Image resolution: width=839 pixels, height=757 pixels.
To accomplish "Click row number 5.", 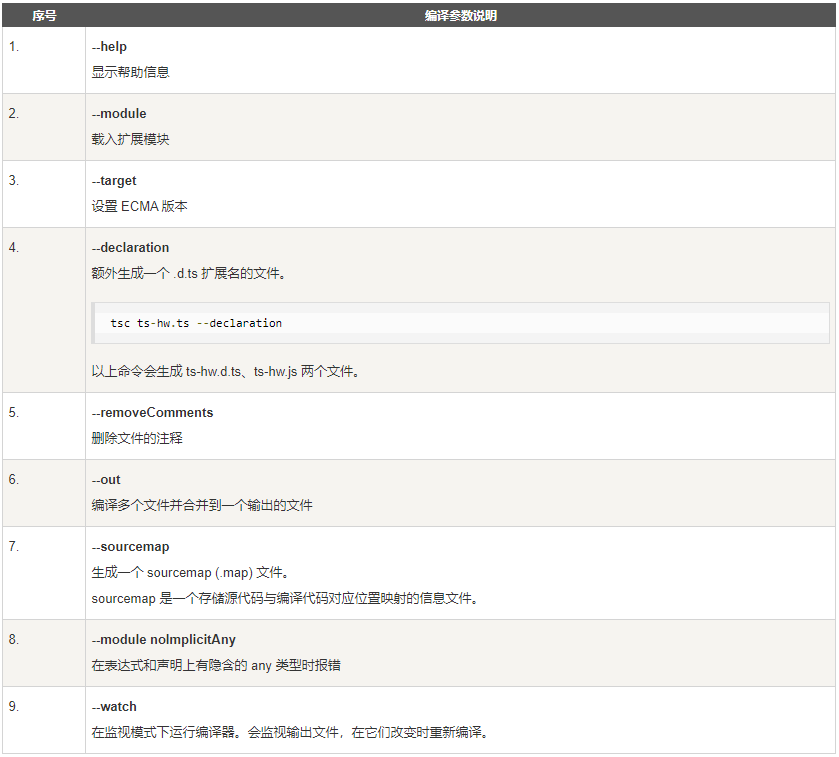I will (14, 412).
